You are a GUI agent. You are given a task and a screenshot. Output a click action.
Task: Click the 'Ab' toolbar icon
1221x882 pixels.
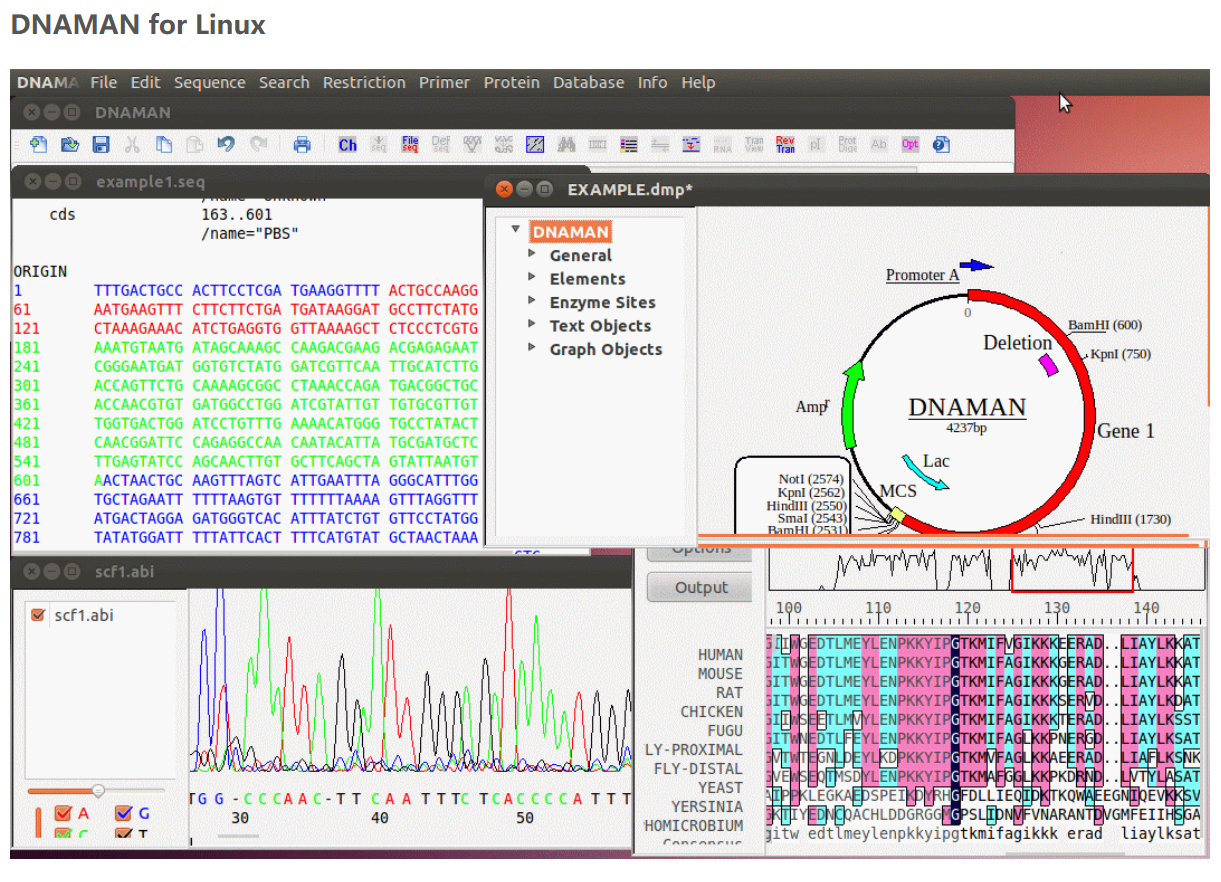coord(879,145)
